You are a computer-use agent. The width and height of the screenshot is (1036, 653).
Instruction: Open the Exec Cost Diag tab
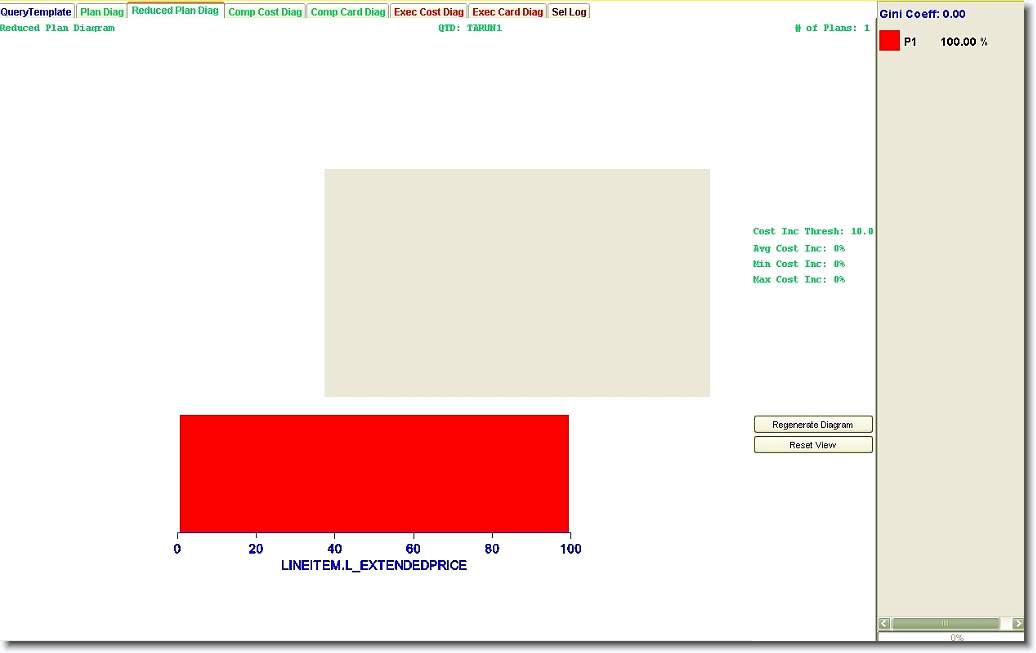point(429,12)
